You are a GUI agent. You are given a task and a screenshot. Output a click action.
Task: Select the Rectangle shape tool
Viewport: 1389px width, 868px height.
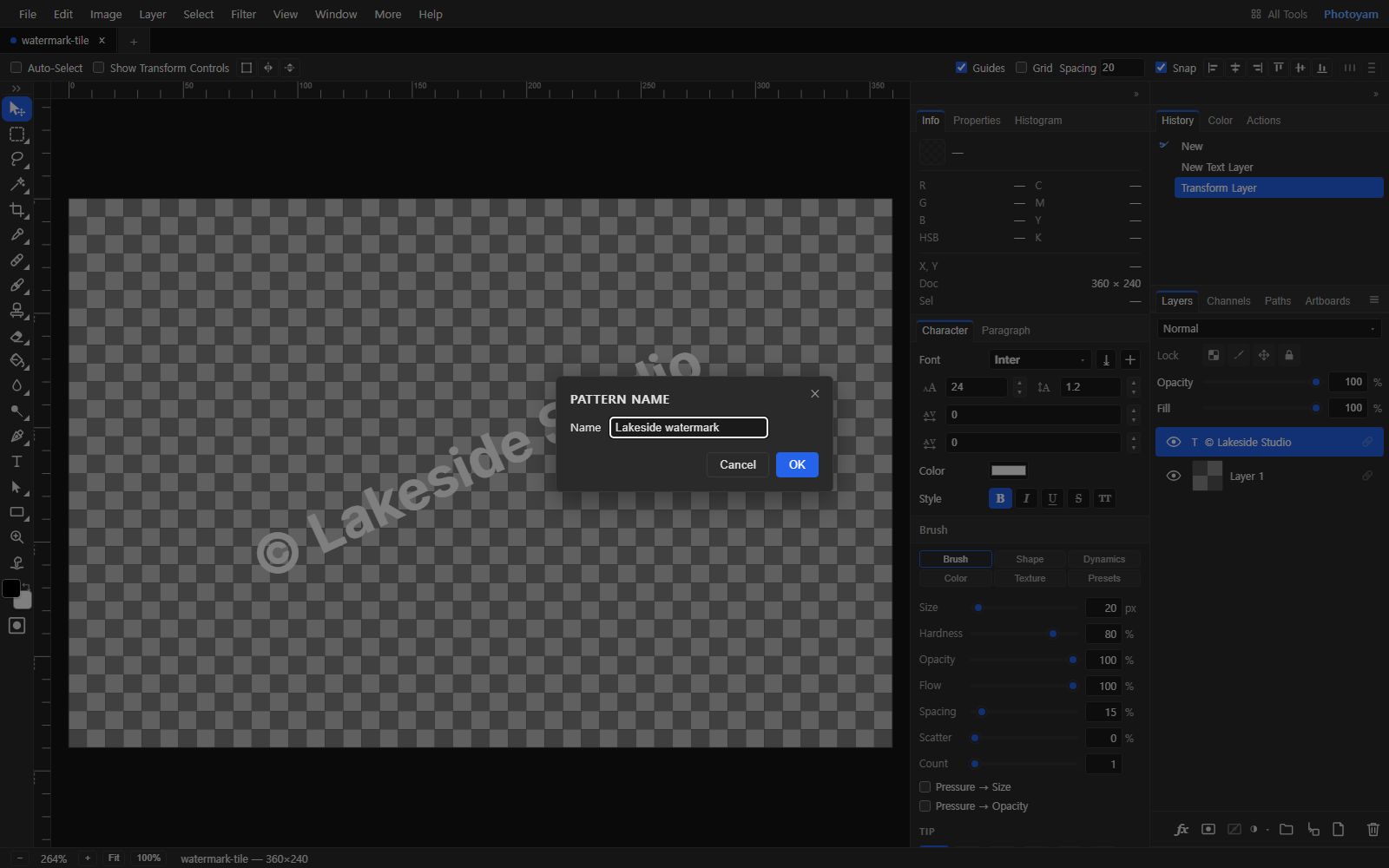(x=16, y=512)
